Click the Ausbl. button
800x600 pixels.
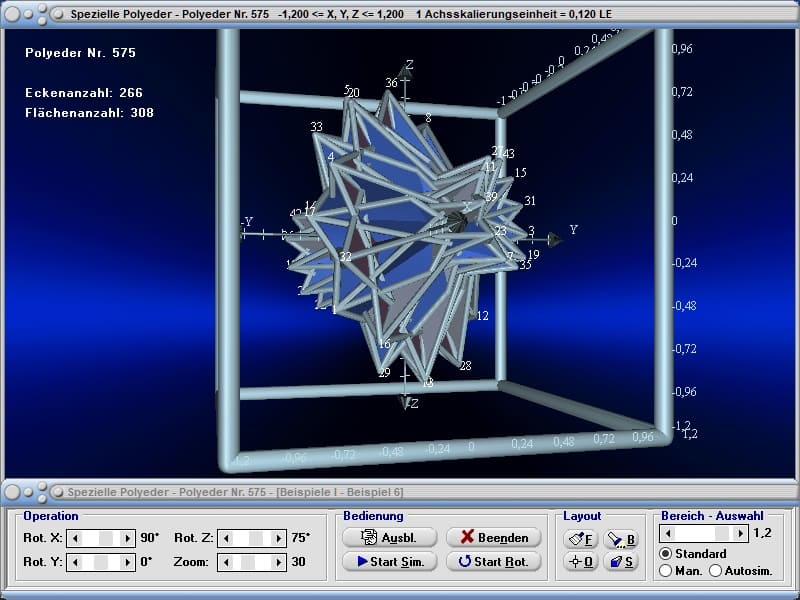(x=389, y=538)
